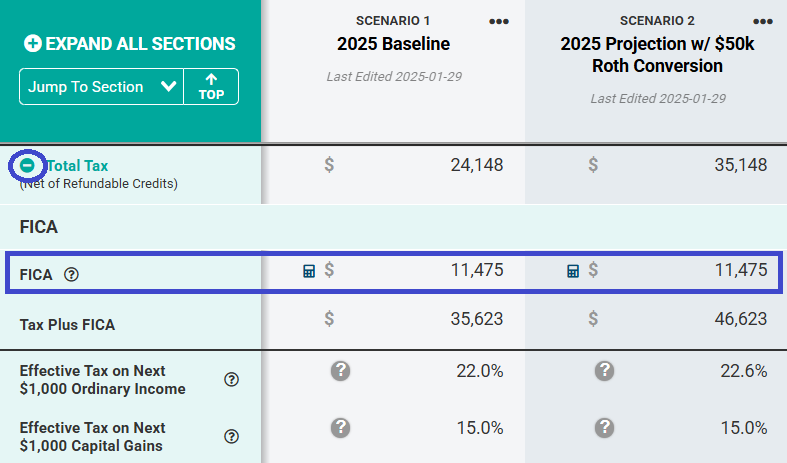787x463 pixels.
Task: Click Scenario 1 ordinary income gray question icon
Action: [x=340, y=371]
